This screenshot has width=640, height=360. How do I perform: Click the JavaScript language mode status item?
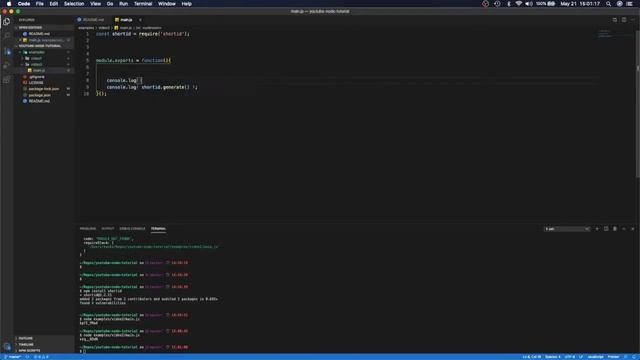click(x=596, y=357)
